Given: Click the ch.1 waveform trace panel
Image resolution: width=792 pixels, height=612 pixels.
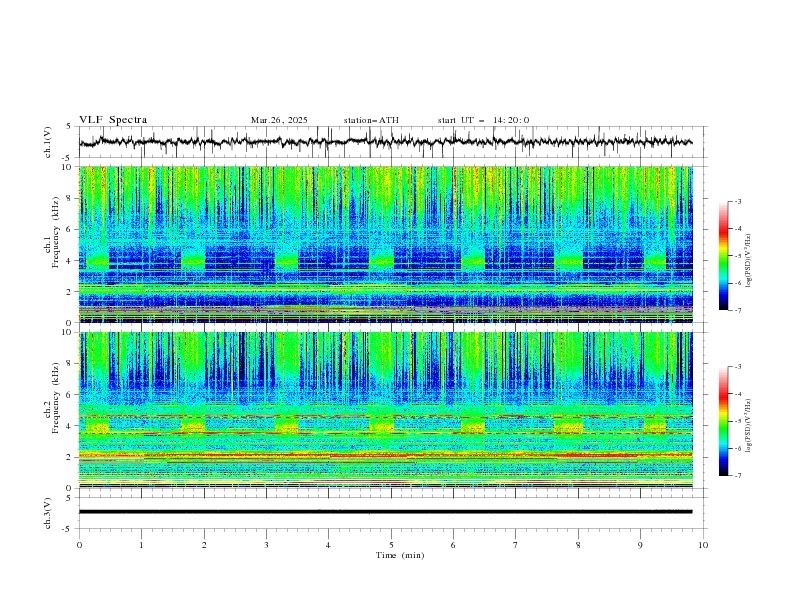Looking at the screenshot, I should (x=393, y=142).
